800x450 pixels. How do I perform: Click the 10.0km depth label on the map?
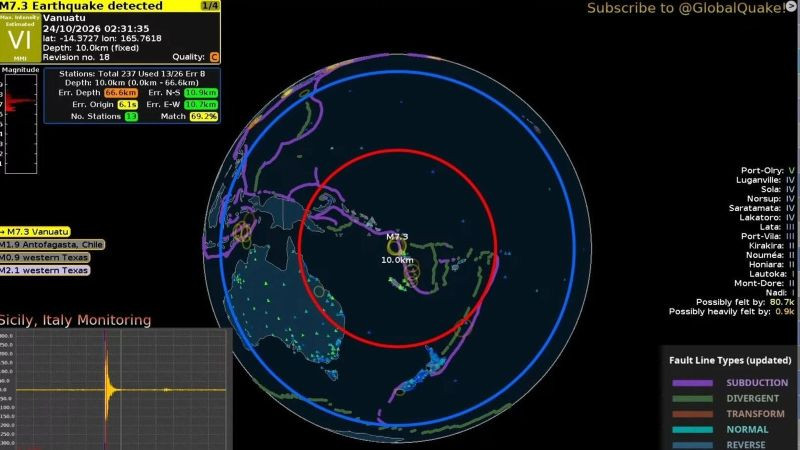point(397,260)
